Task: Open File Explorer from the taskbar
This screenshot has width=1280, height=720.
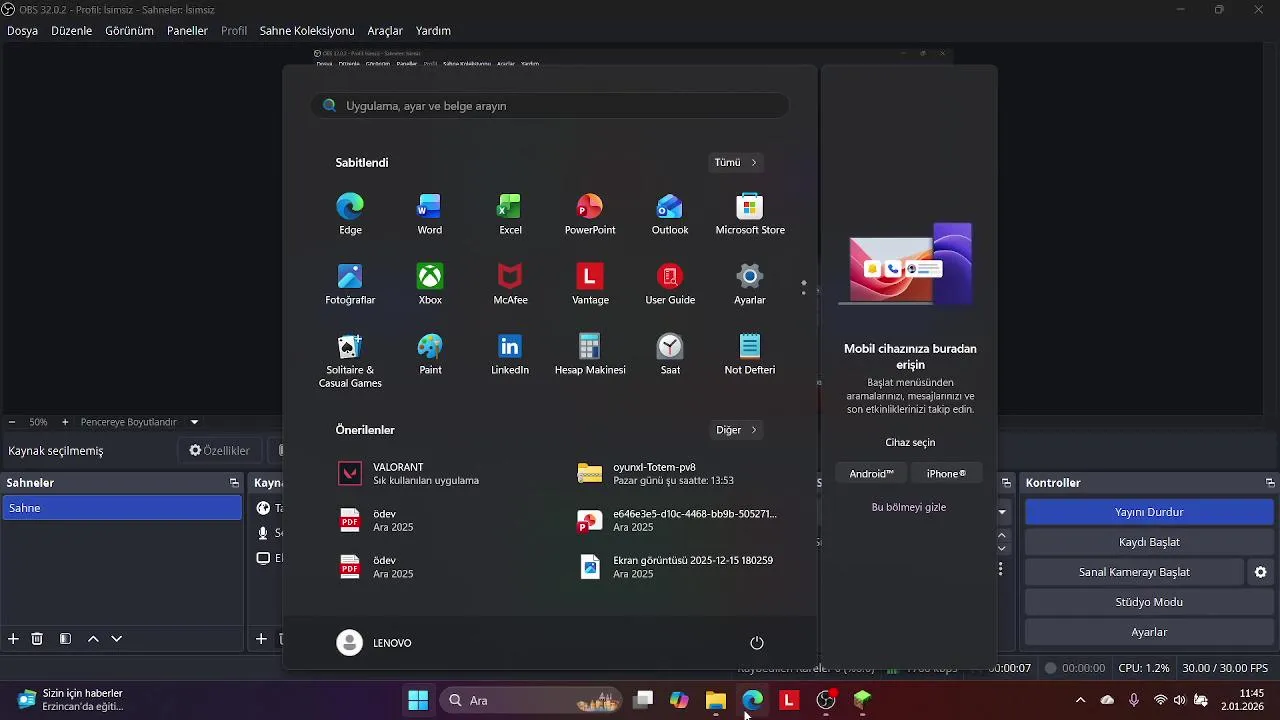Action: (715, 700)
